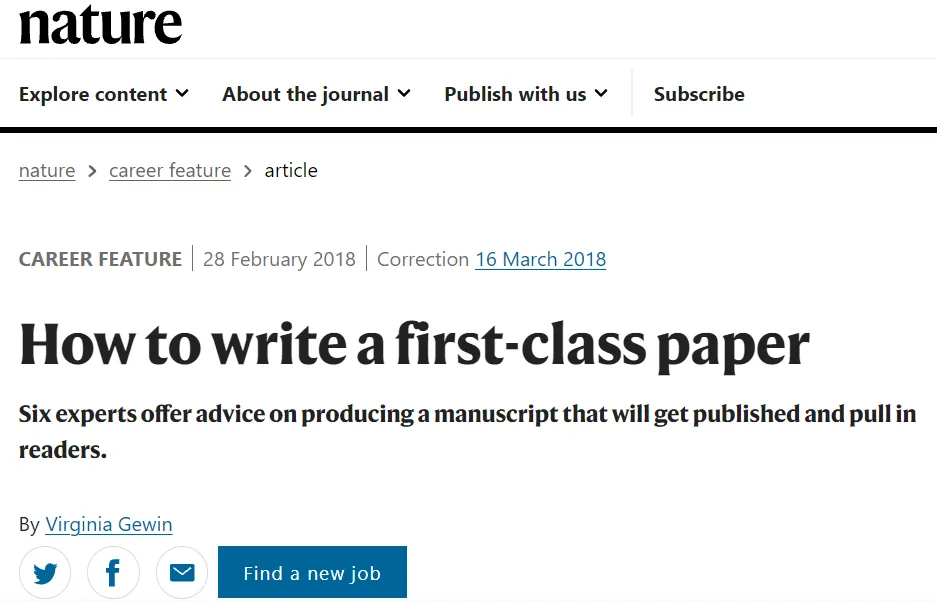Image resolution: width=937 pixels, height=602 pixels.
Task: Open the Publish with us menu
Action: click(x=515, y=94)
